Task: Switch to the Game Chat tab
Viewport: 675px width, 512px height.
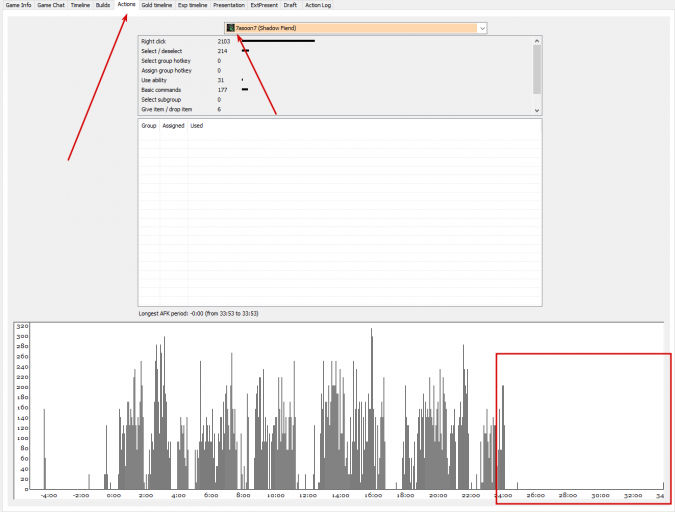Action: pos(51,5)
